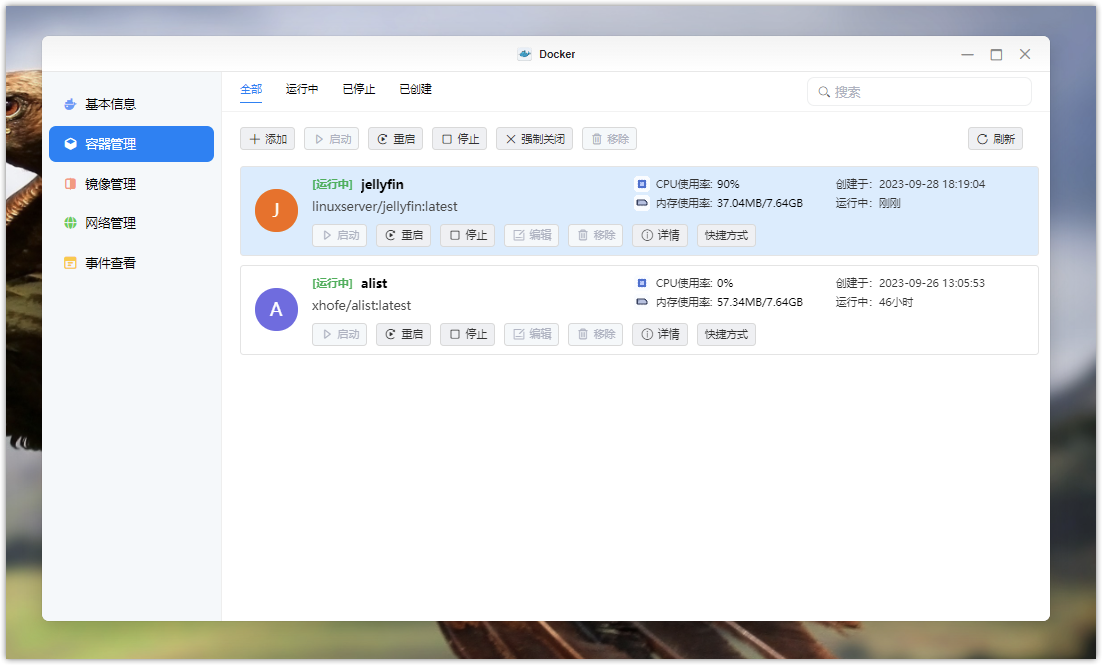Click the alist container name
1102x665 pixels.
(x=374, y=283)
